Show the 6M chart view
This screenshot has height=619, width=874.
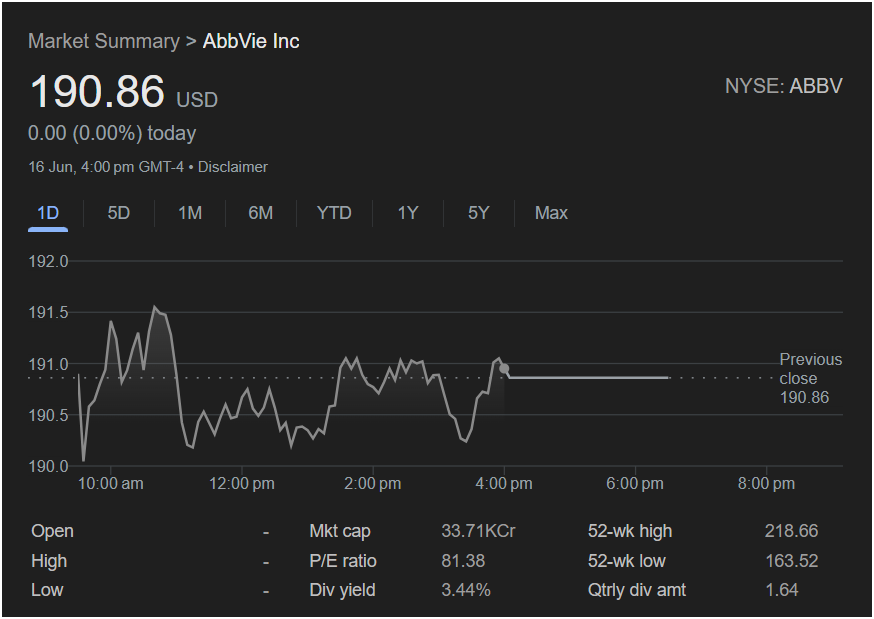(x=261, y=213)
